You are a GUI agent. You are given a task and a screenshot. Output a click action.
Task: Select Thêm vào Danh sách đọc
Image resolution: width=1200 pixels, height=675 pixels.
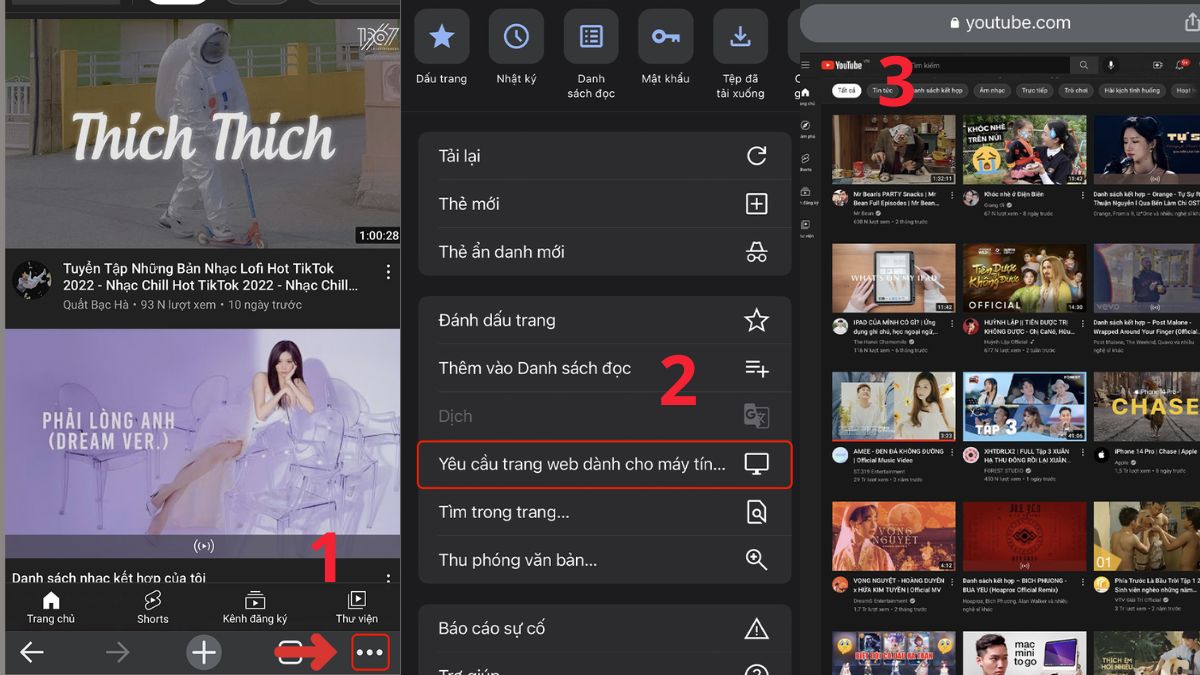(604, 368)
